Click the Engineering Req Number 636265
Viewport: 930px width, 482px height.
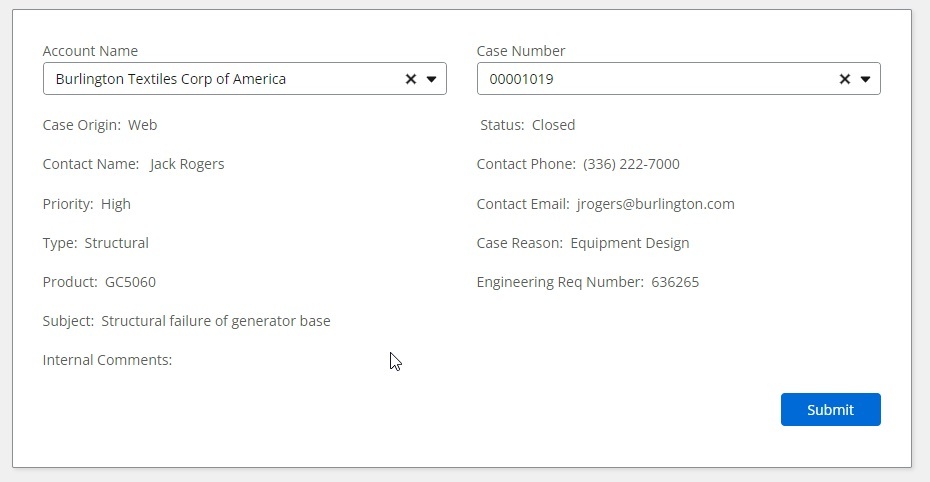pyautogui.click(x=675, y=282)
